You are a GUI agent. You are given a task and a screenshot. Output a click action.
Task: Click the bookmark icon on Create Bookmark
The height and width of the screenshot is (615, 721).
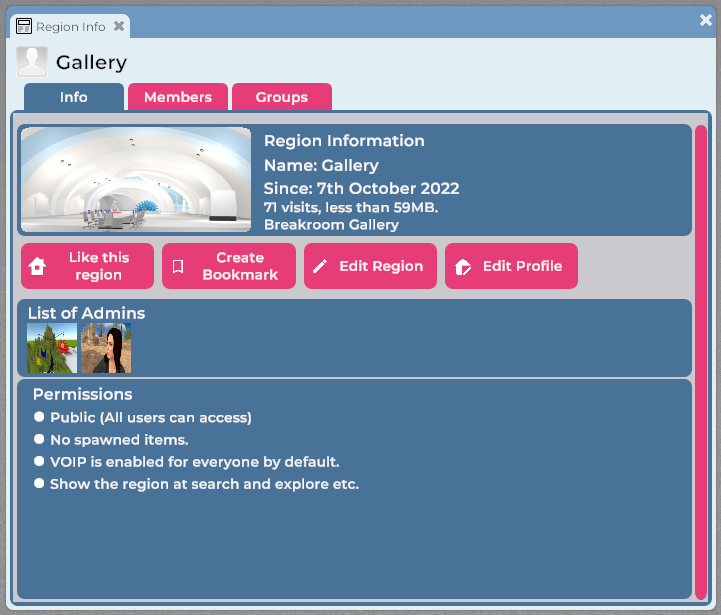tap(178, 266)
